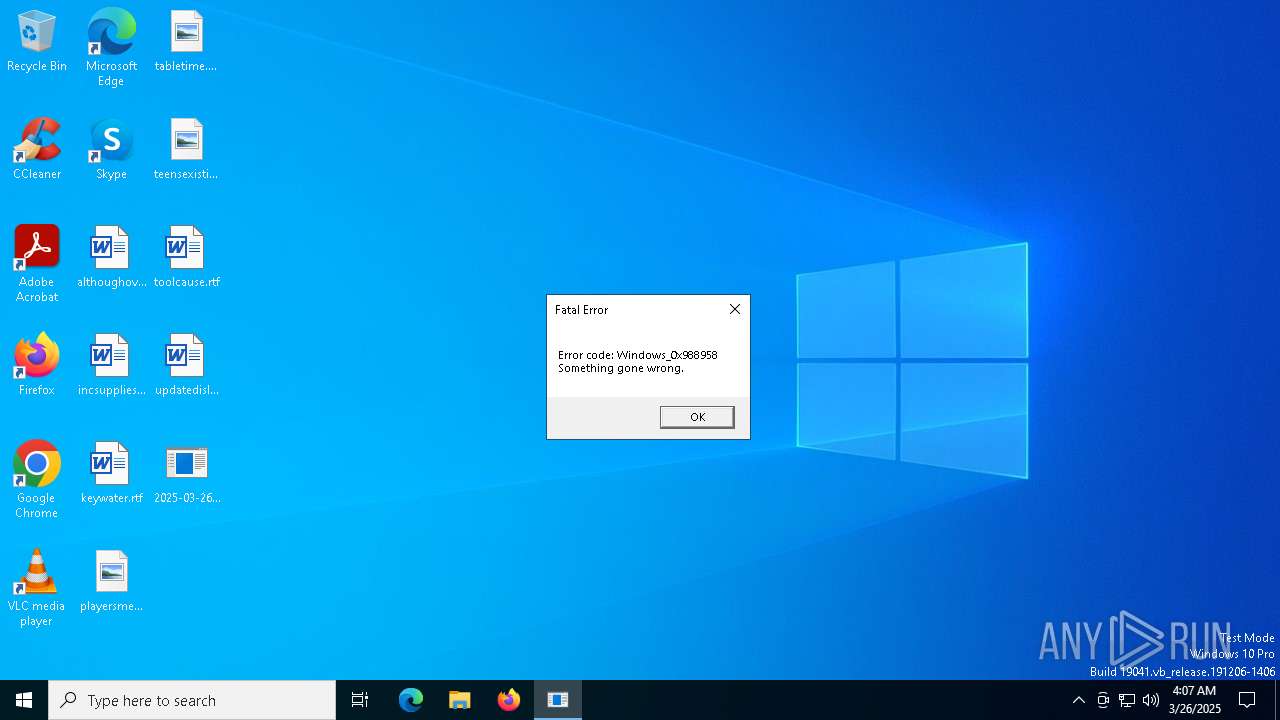Select the keywater.rtf document

click(x=111, y=473)
